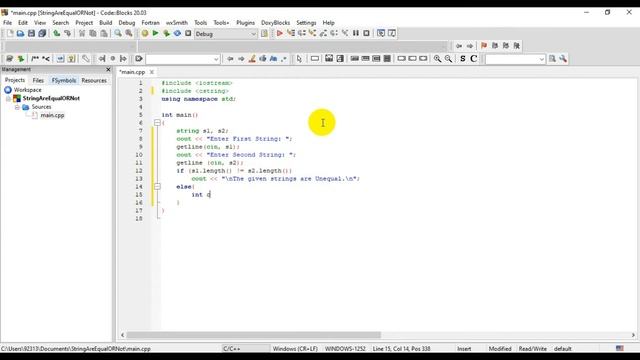Click the editor scroll right arrow

coord(633,335)
